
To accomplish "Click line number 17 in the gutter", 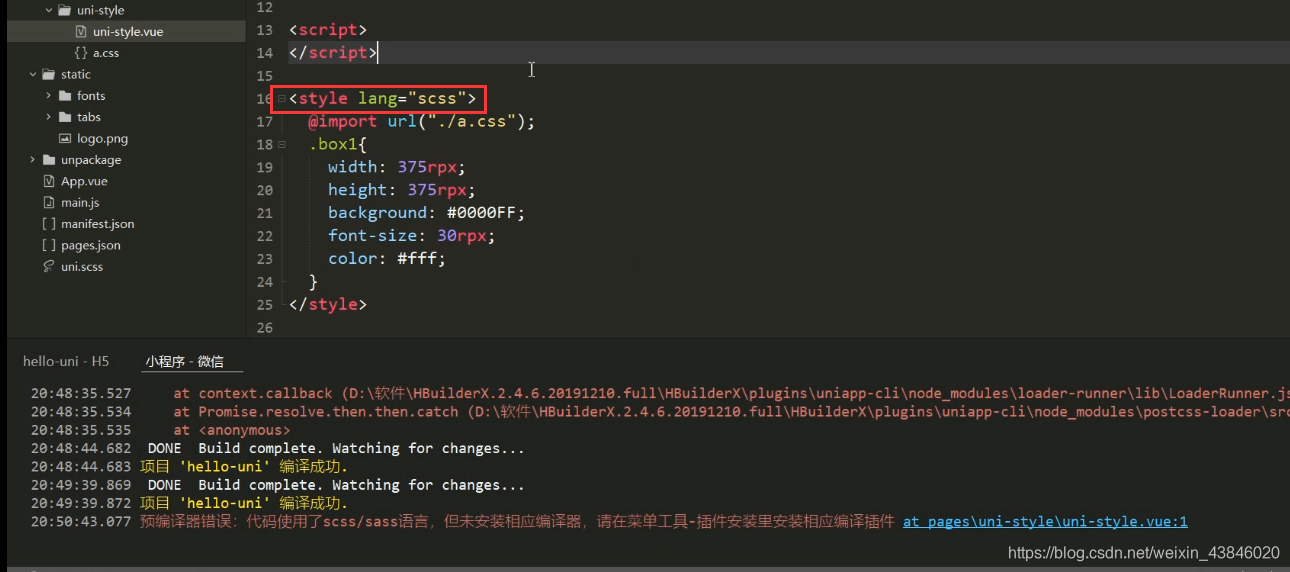I will coord(264,122).
